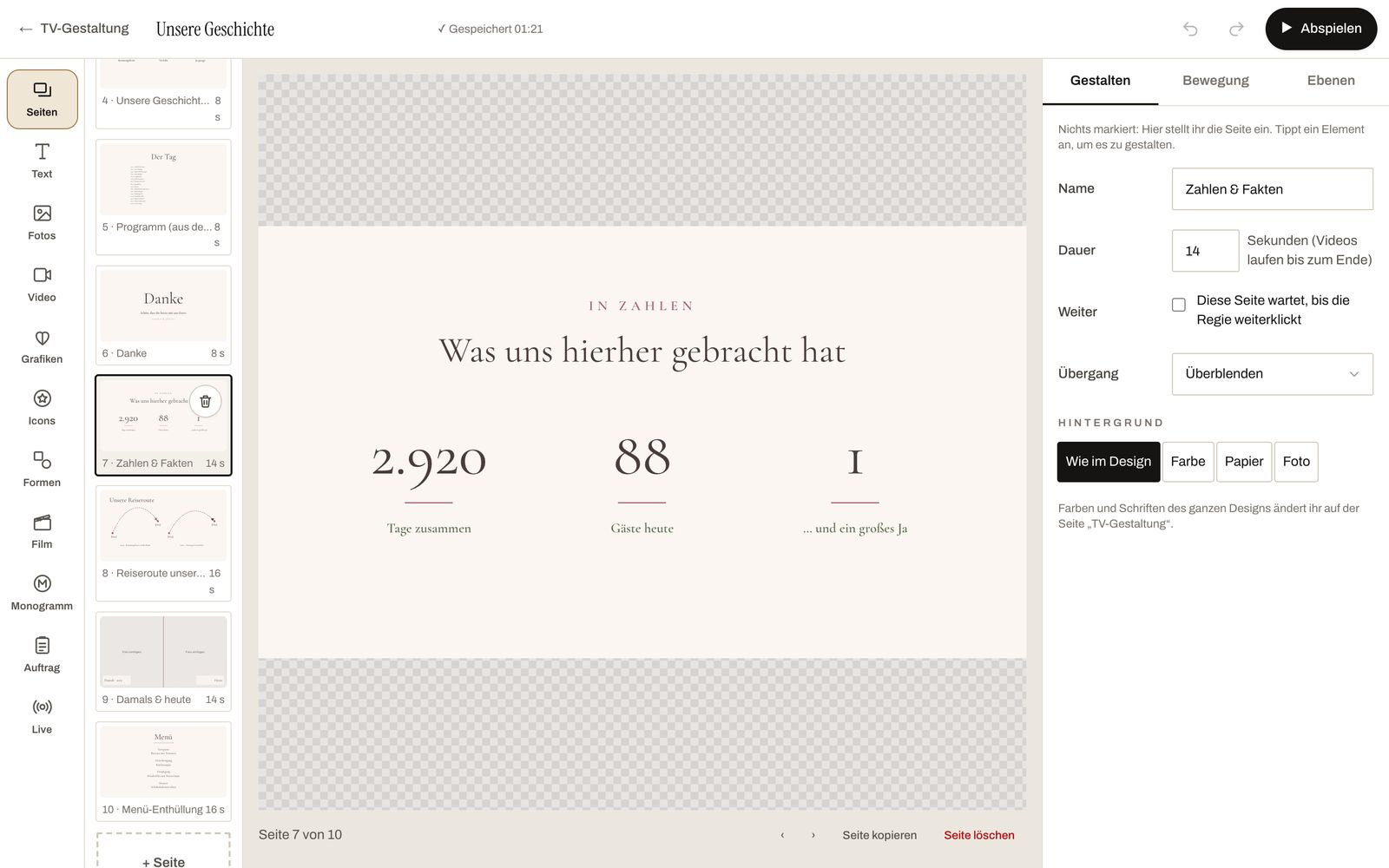1389x868 pixels.
Task: Go to next page with right chevron
Action: coord(813,835)
